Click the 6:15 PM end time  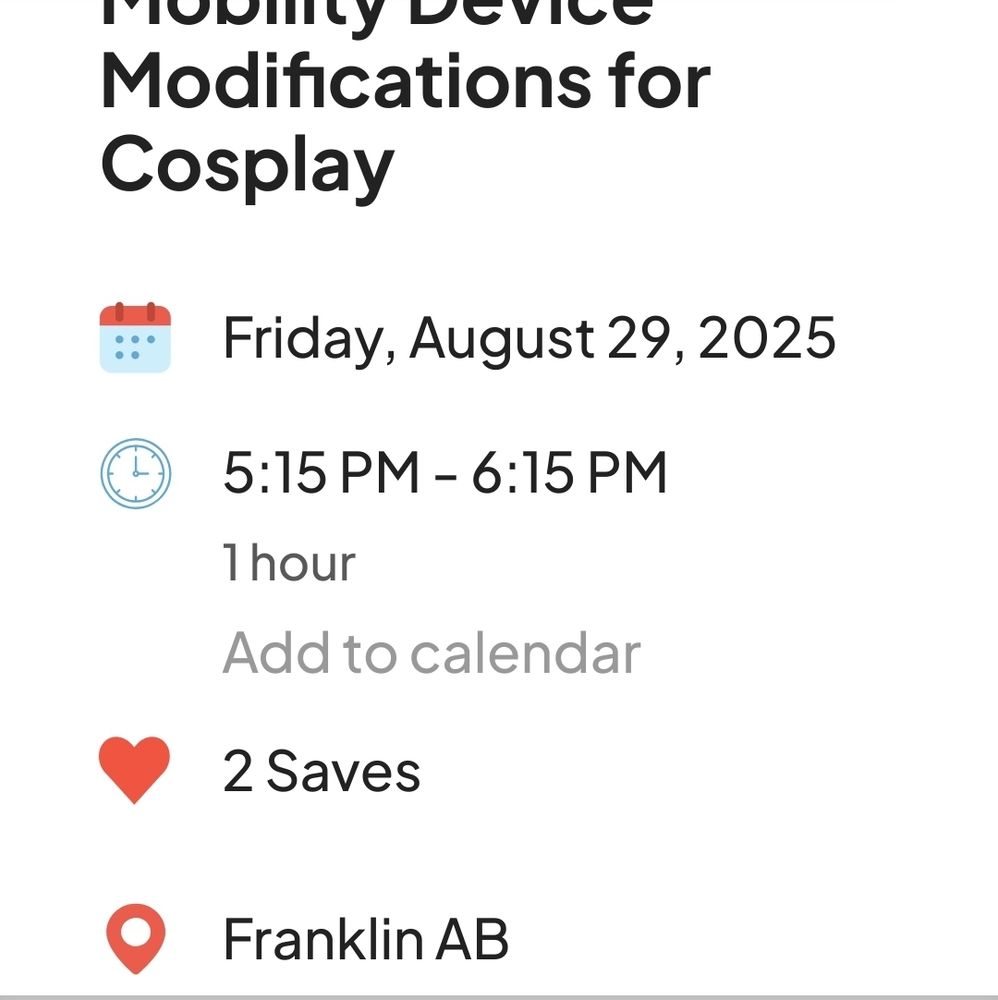569,473
